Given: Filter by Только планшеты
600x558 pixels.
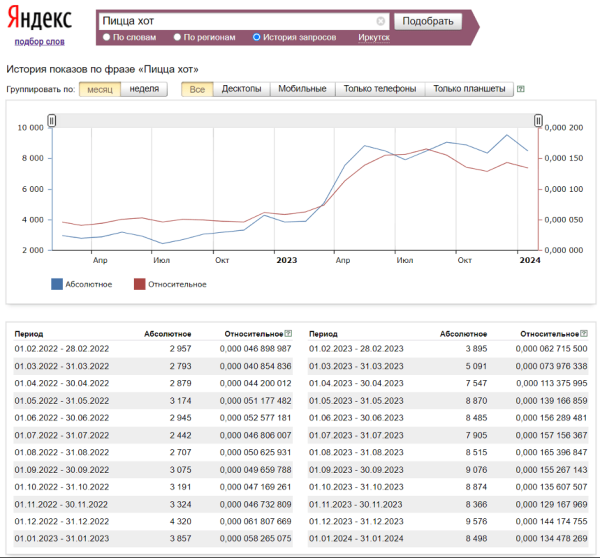Looking at the screenshot, I should (x=468, y=89).
